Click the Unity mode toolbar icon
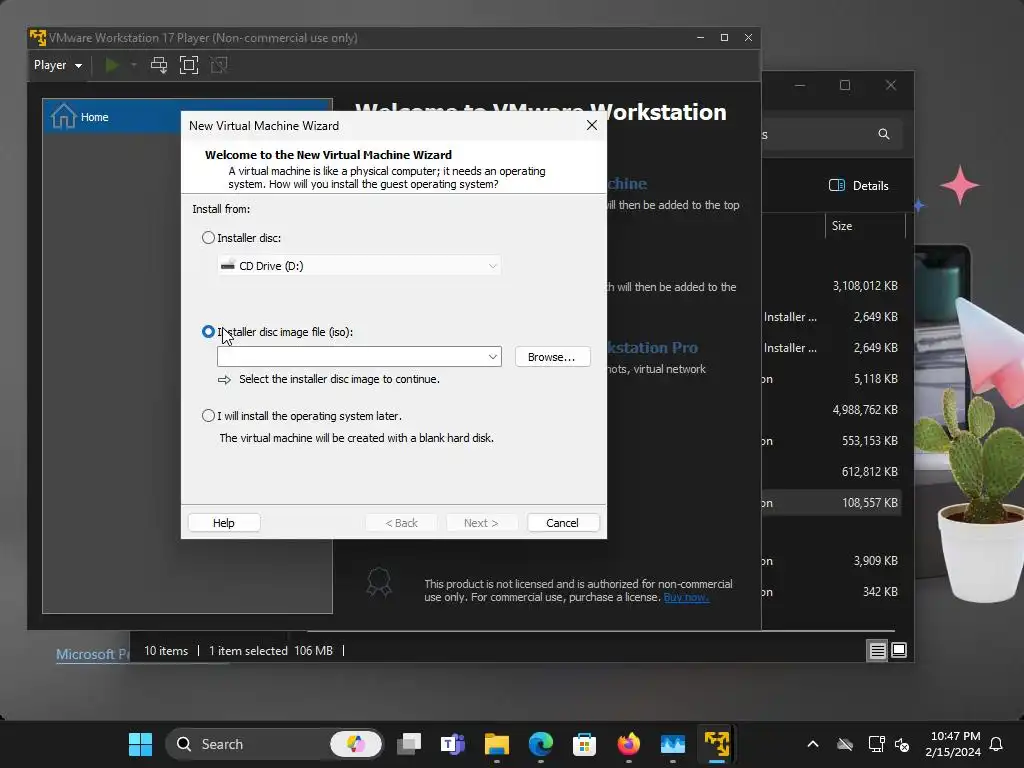Screen dimensions: 1024x768 [x=219, y=65]
